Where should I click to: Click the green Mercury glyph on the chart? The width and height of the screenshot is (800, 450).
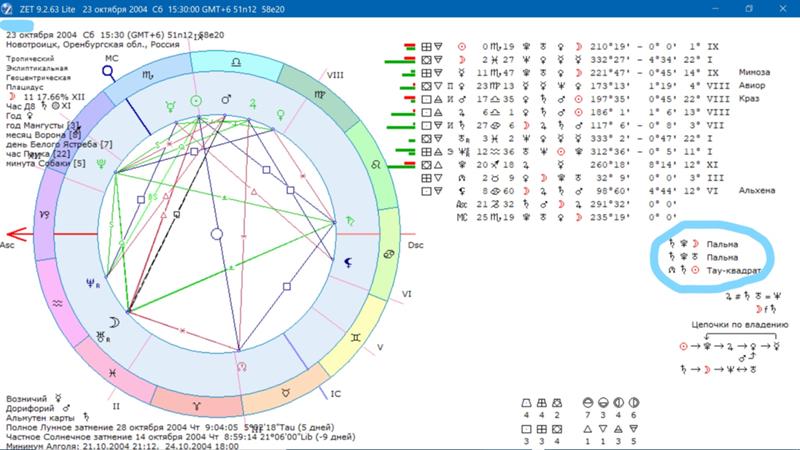[170, 107]
